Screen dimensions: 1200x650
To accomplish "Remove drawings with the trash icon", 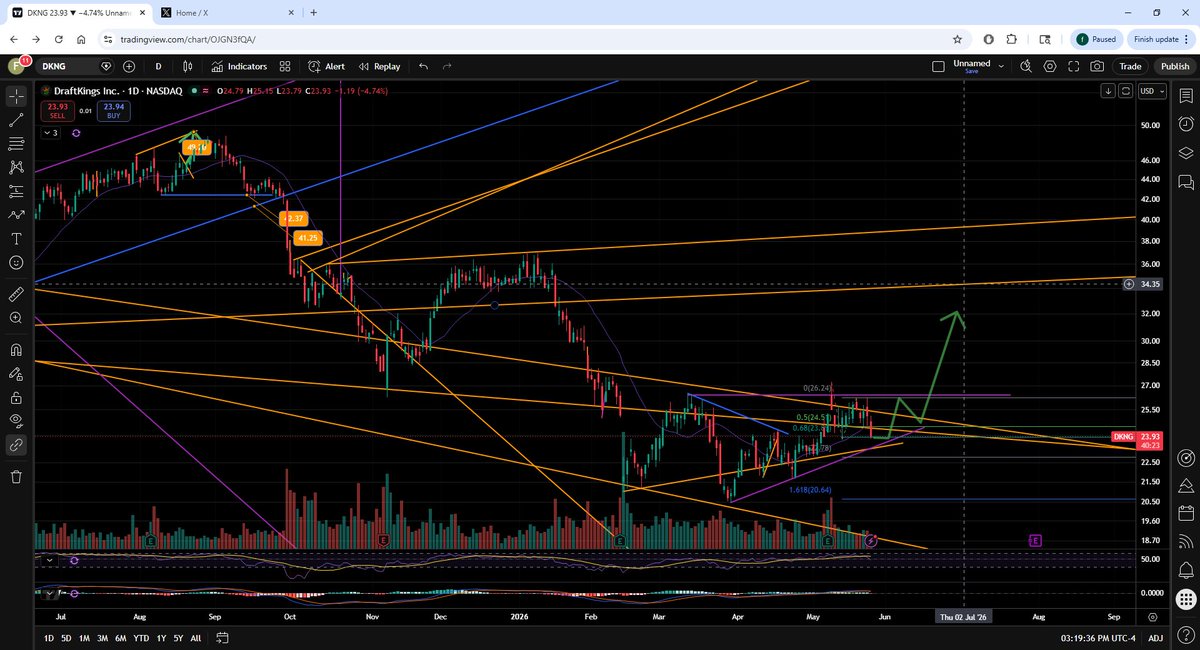I will (16, 477).
